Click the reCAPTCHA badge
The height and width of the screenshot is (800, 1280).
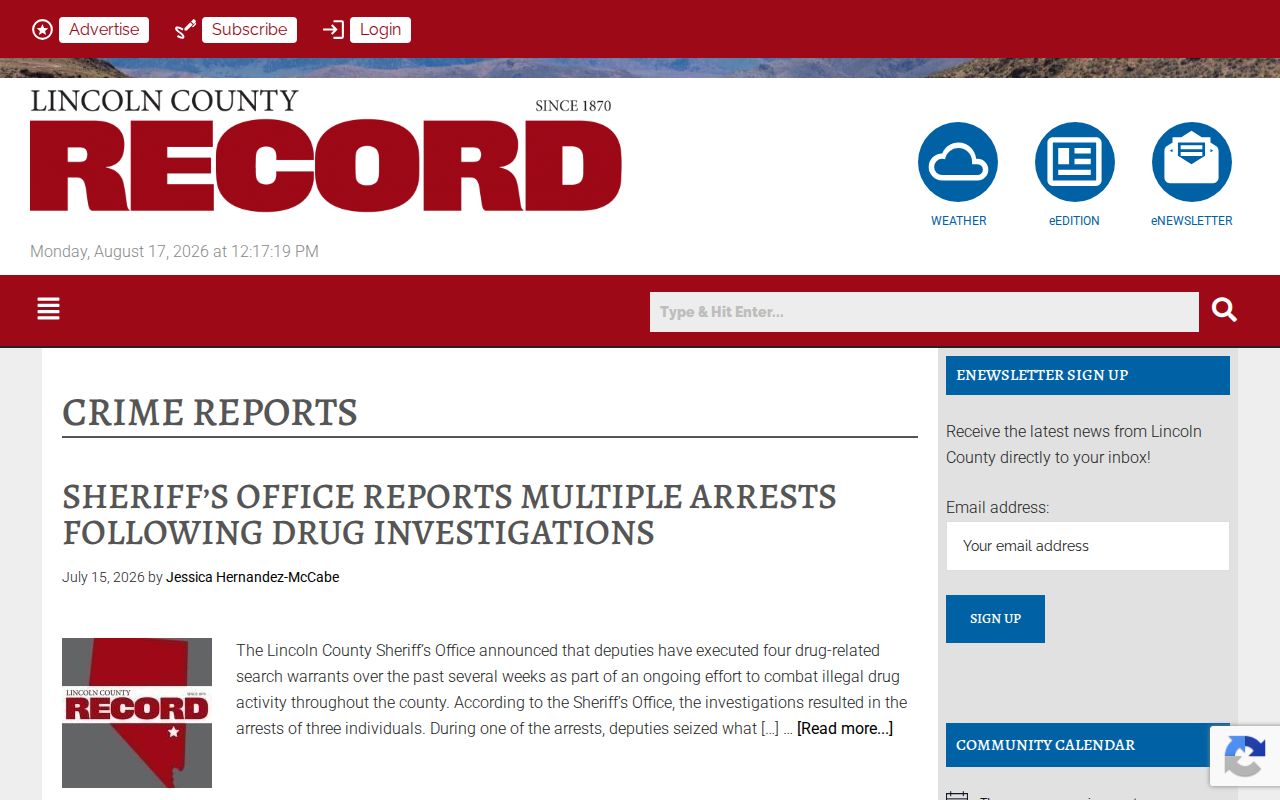click(x=1244, y=756)
